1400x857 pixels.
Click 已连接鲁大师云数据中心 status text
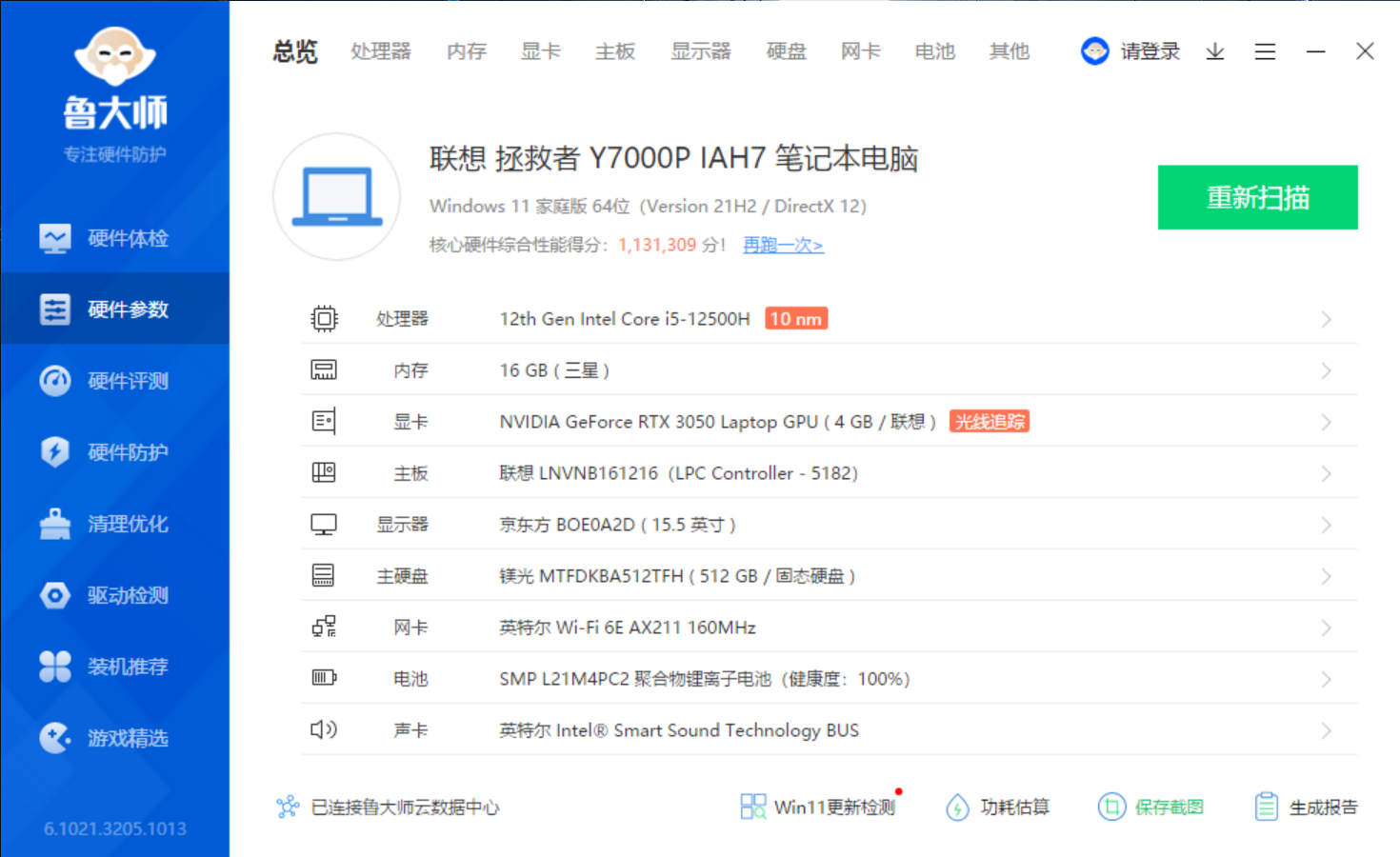coord(405,807)
